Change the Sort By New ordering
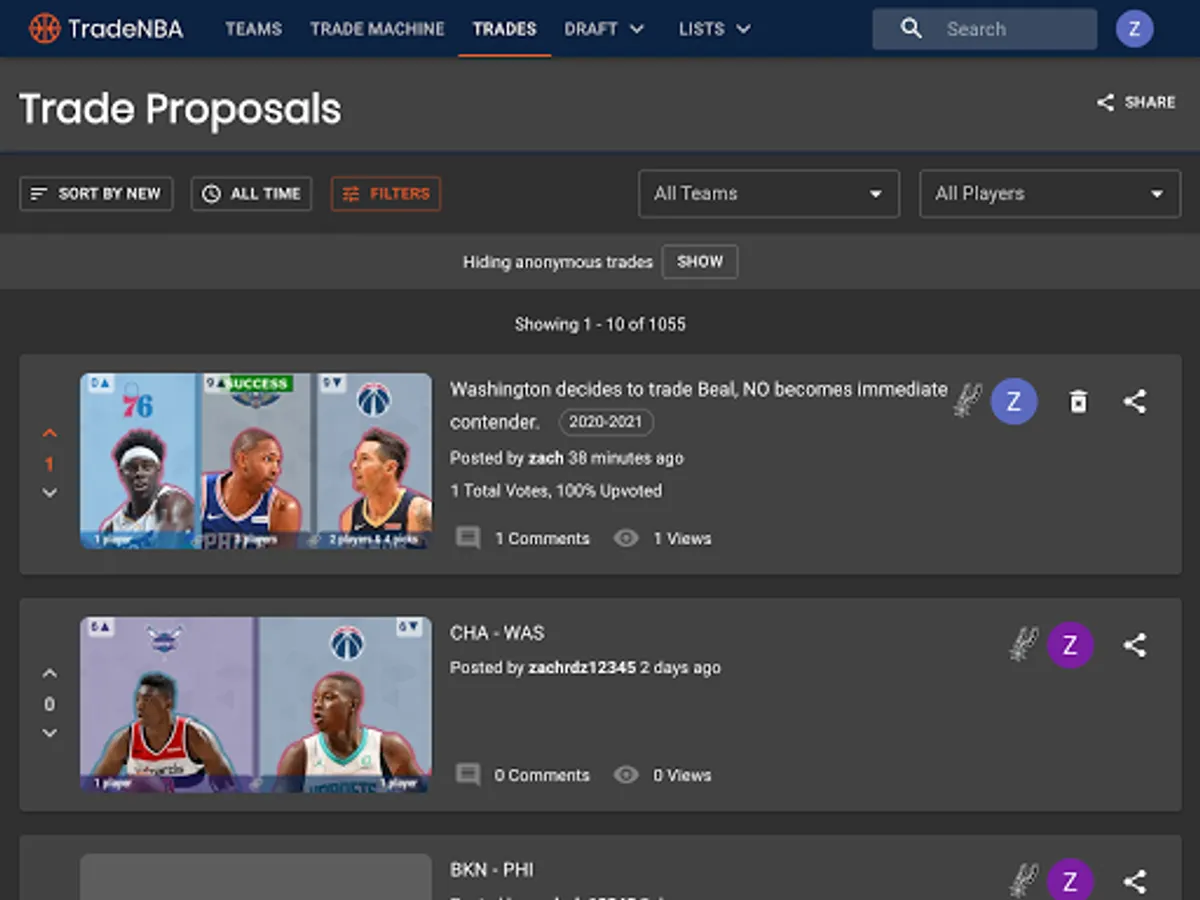The width and height of the screenshot is (1200, 900). pos(96,194)
